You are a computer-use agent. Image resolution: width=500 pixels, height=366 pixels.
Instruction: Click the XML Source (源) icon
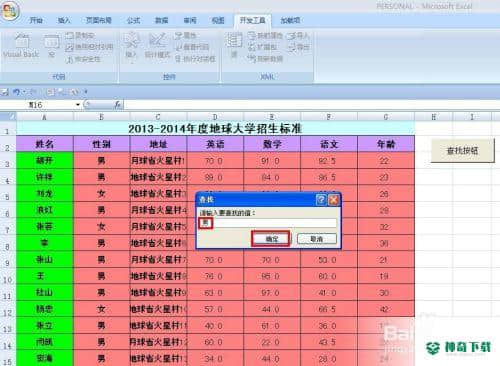[x=234, y=45]
